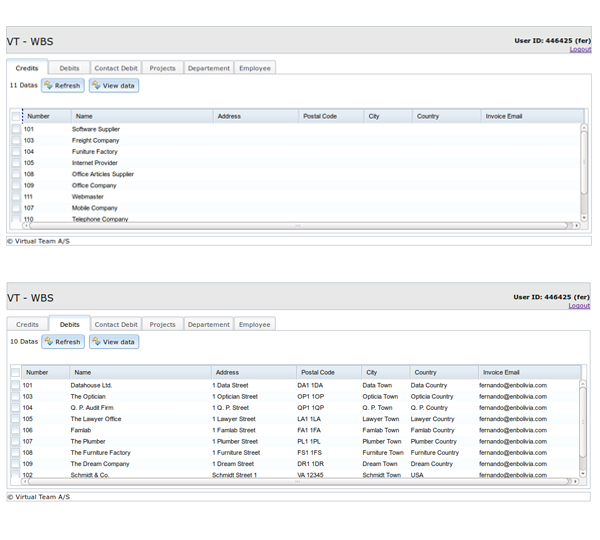600x540 pixels.
Task: Sort Debits table by Address column
Action: [254, 372]
